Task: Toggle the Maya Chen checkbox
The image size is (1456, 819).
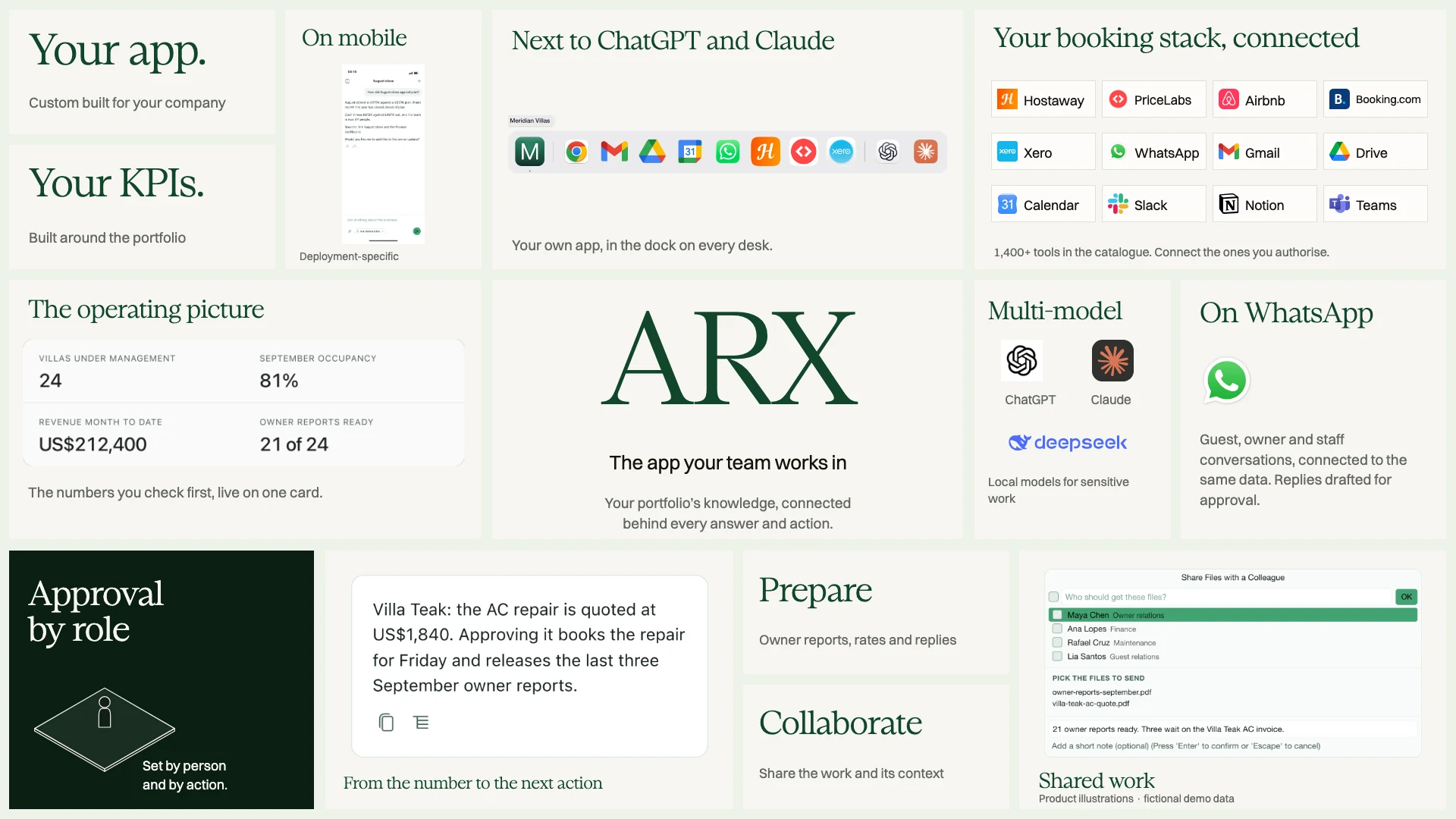Action: [x=1057, y=615]
